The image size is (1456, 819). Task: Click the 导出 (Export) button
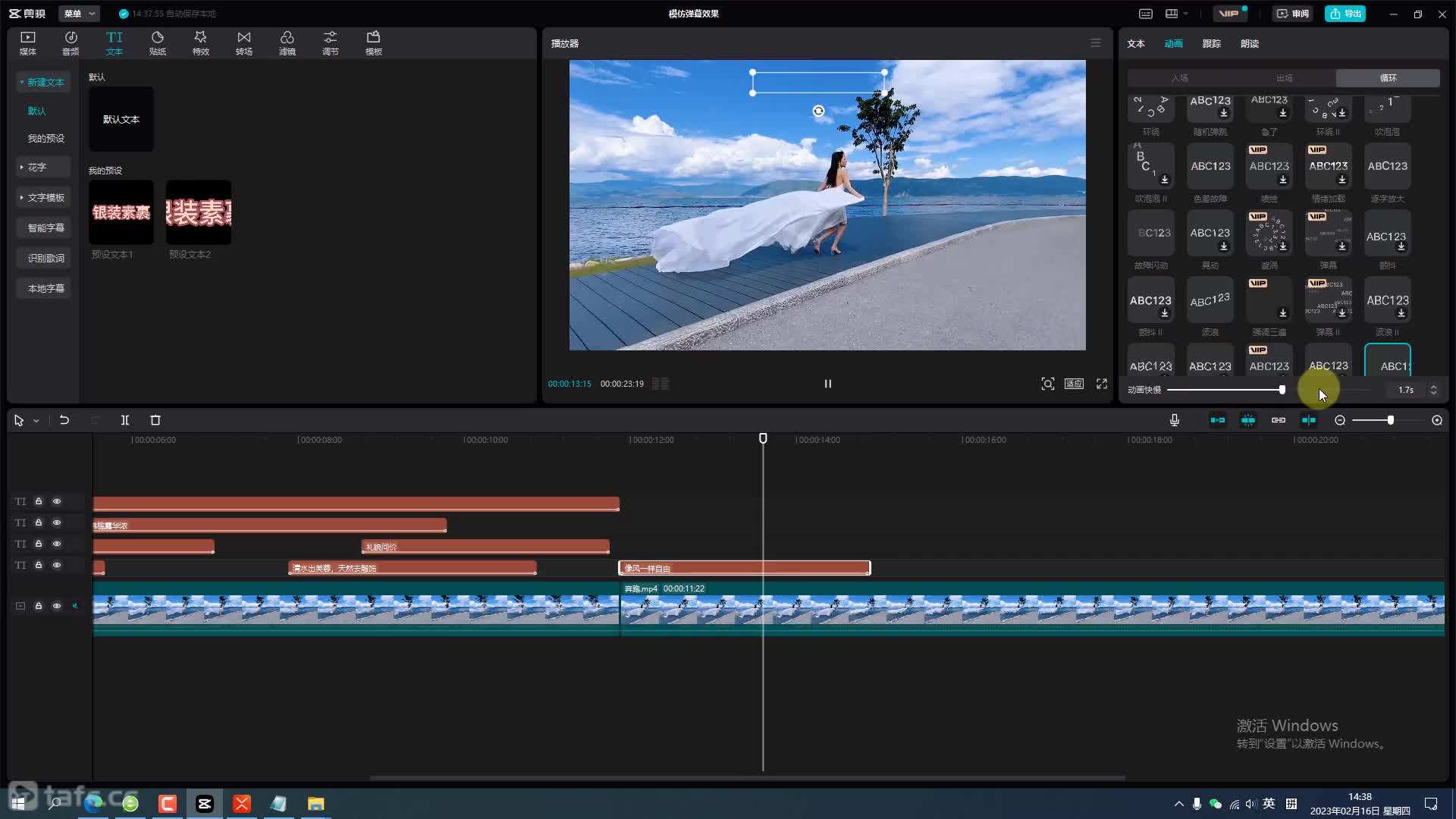[x=1345, y=14]
